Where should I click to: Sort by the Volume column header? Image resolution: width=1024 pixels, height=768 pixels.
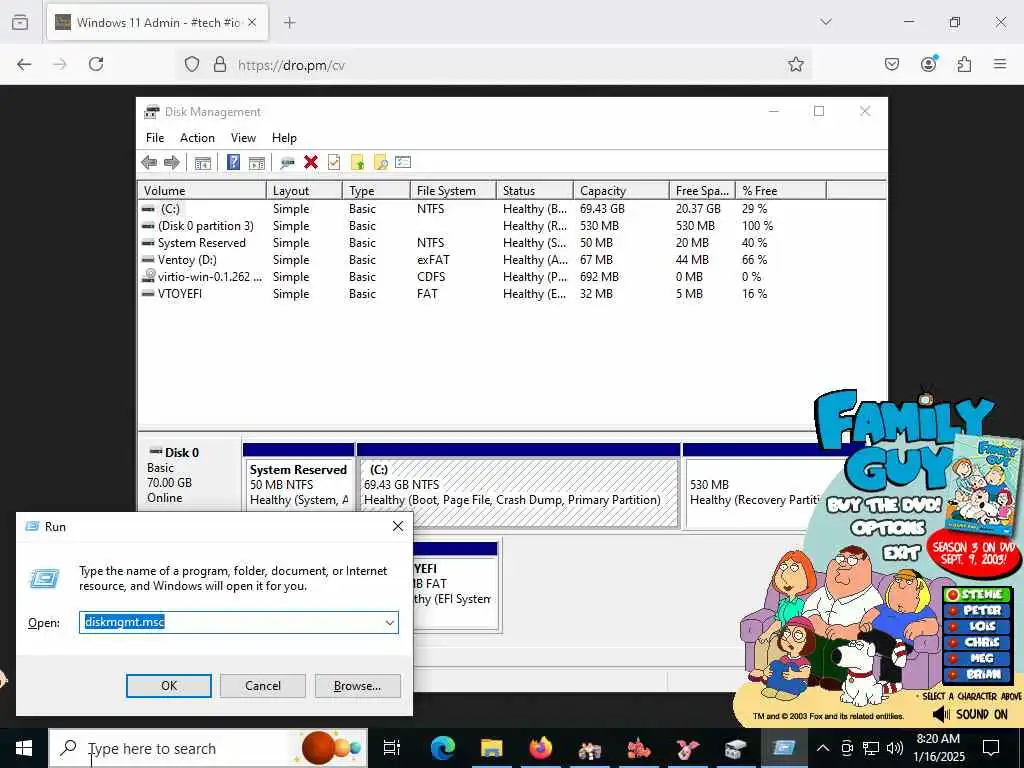(202, 191)
